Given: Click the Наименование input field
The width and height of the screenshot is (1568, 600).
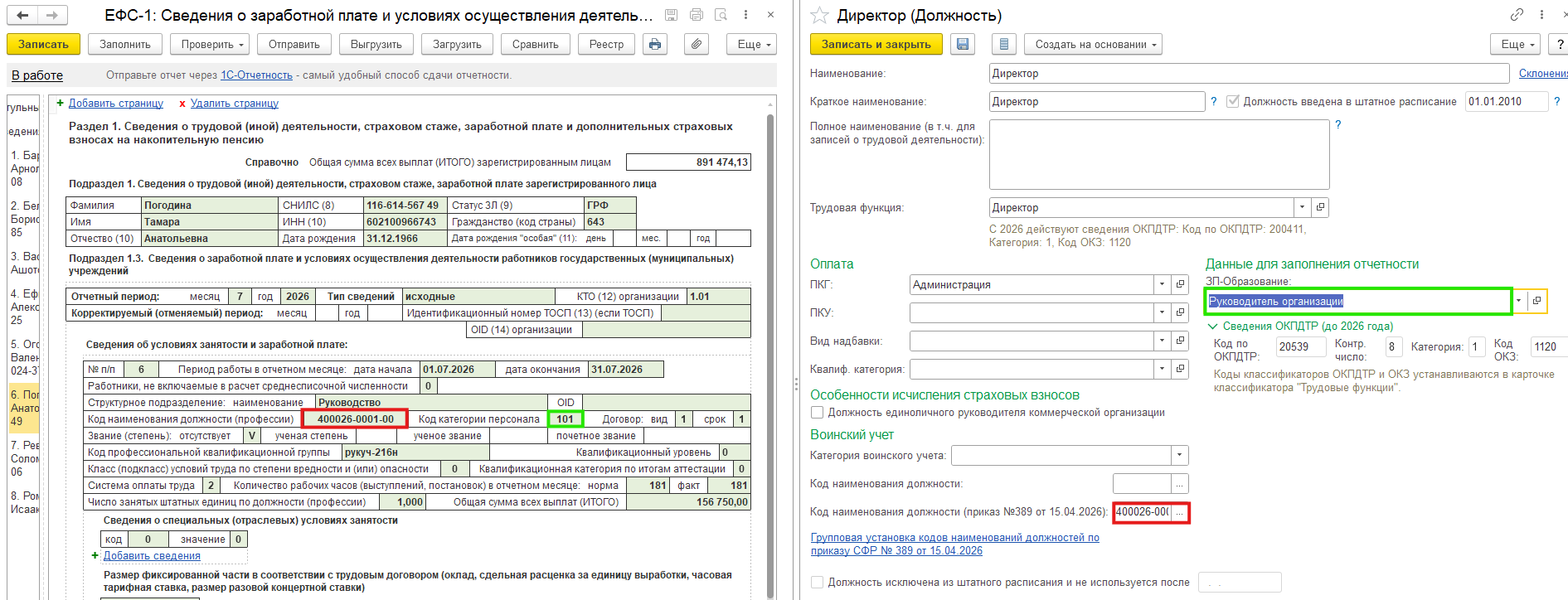Looking at the screenshot, I should coord(1249,74).
